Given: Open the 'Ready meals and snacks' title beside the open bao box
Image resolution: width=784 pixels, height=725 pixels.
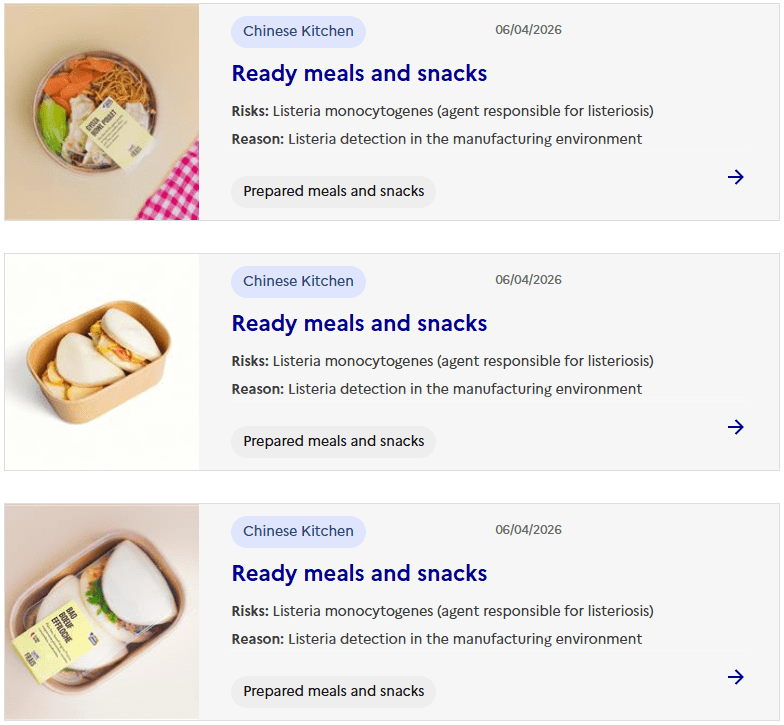Looking at the screenshot, I should click(359, 323).
